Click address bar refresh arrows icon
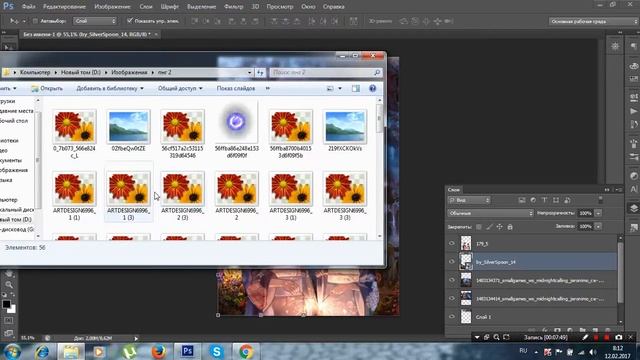 260,72
